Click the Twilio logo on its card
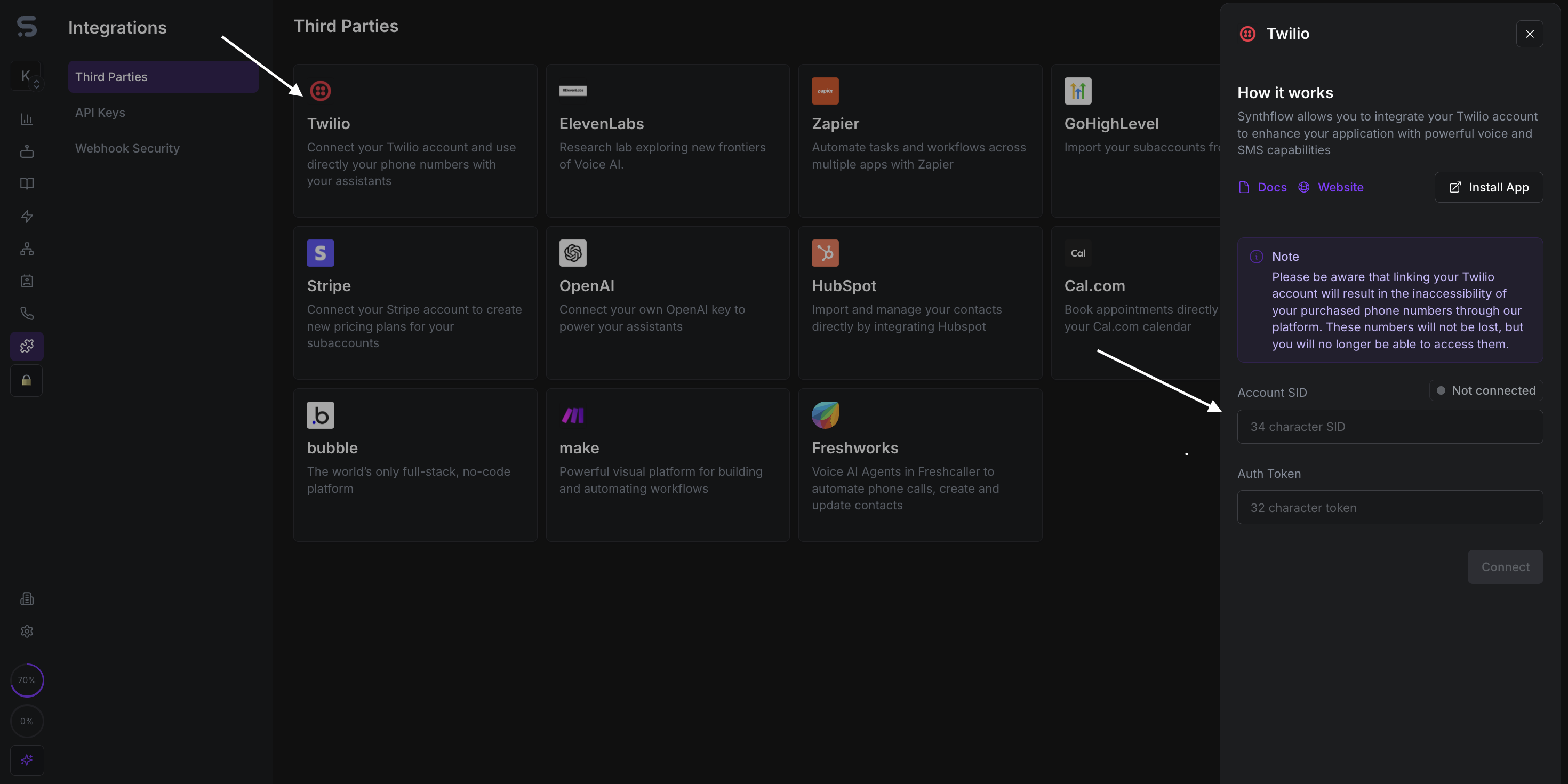Viewport: 1568px width, 784px height. pos(320,91)
